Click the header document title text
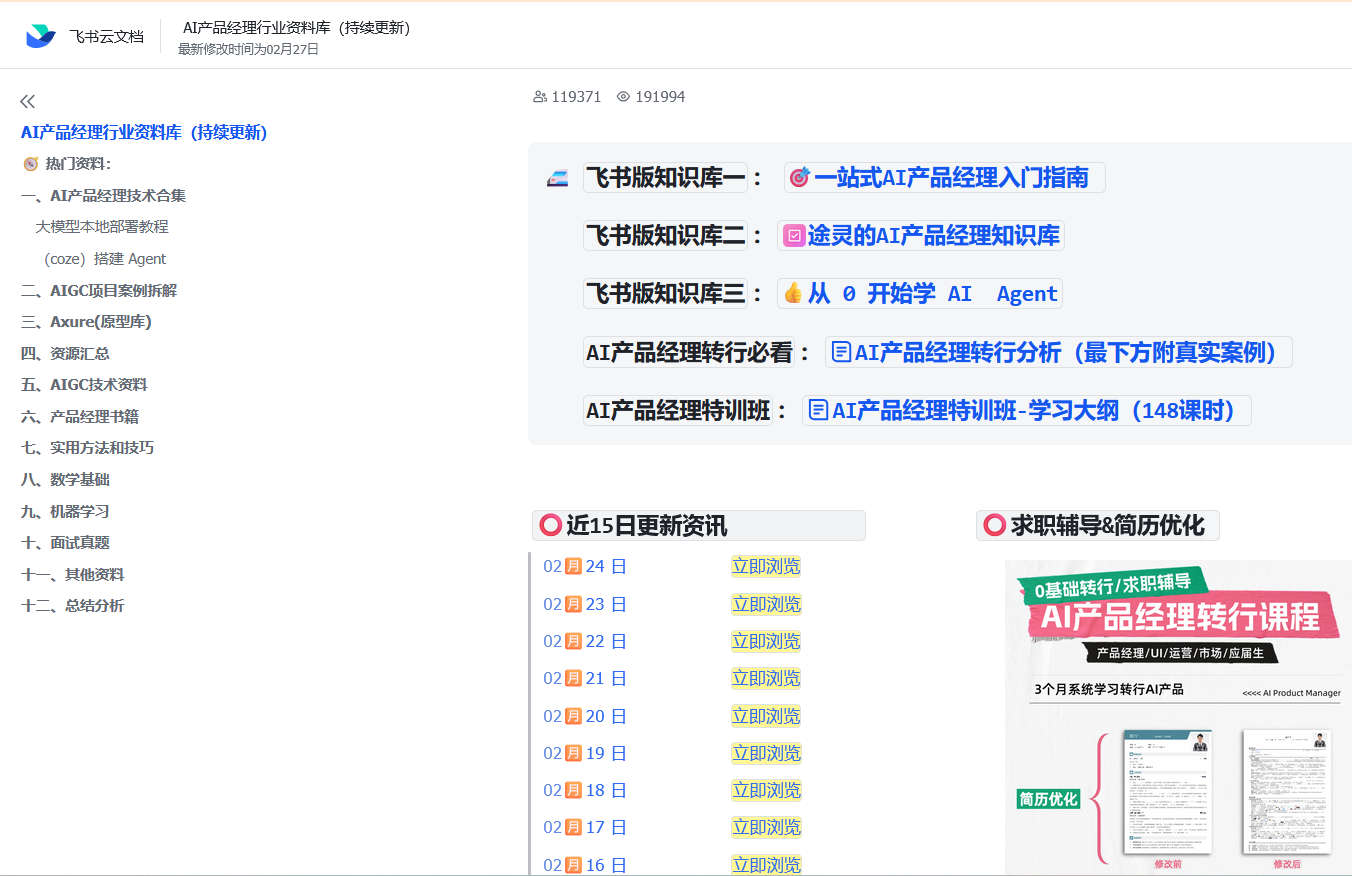The width and height of the screenshot is (1352, 876). (x=297, y=28)
